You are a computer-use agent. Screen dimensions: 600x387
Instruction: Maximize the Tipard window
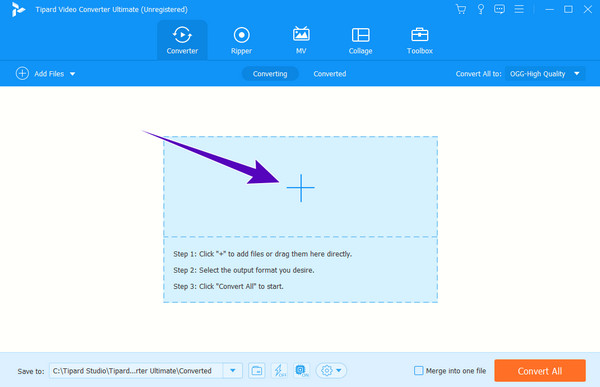[568, 9]
